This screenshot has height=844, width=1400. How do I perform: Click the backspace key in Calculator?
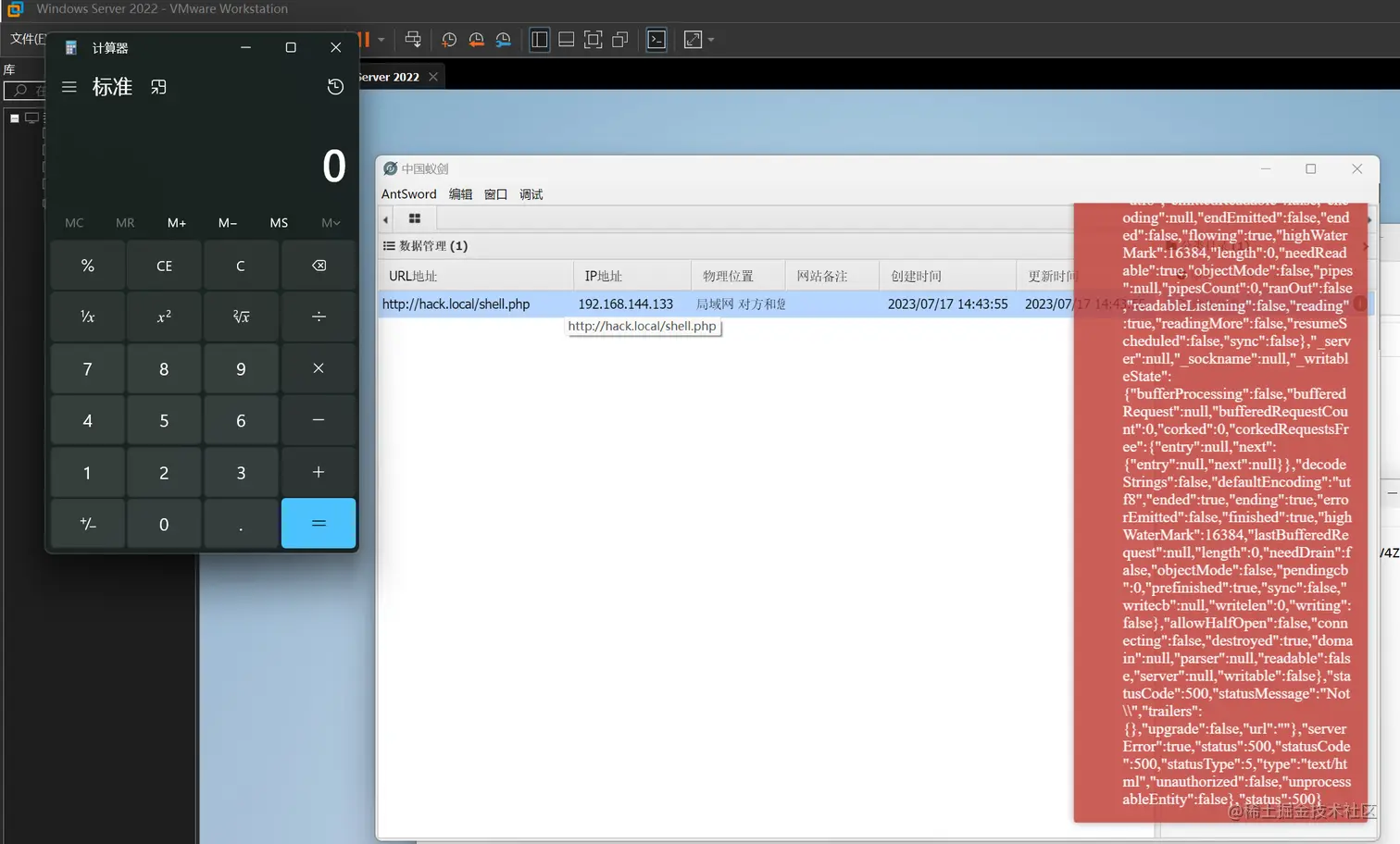pos(319,266)
